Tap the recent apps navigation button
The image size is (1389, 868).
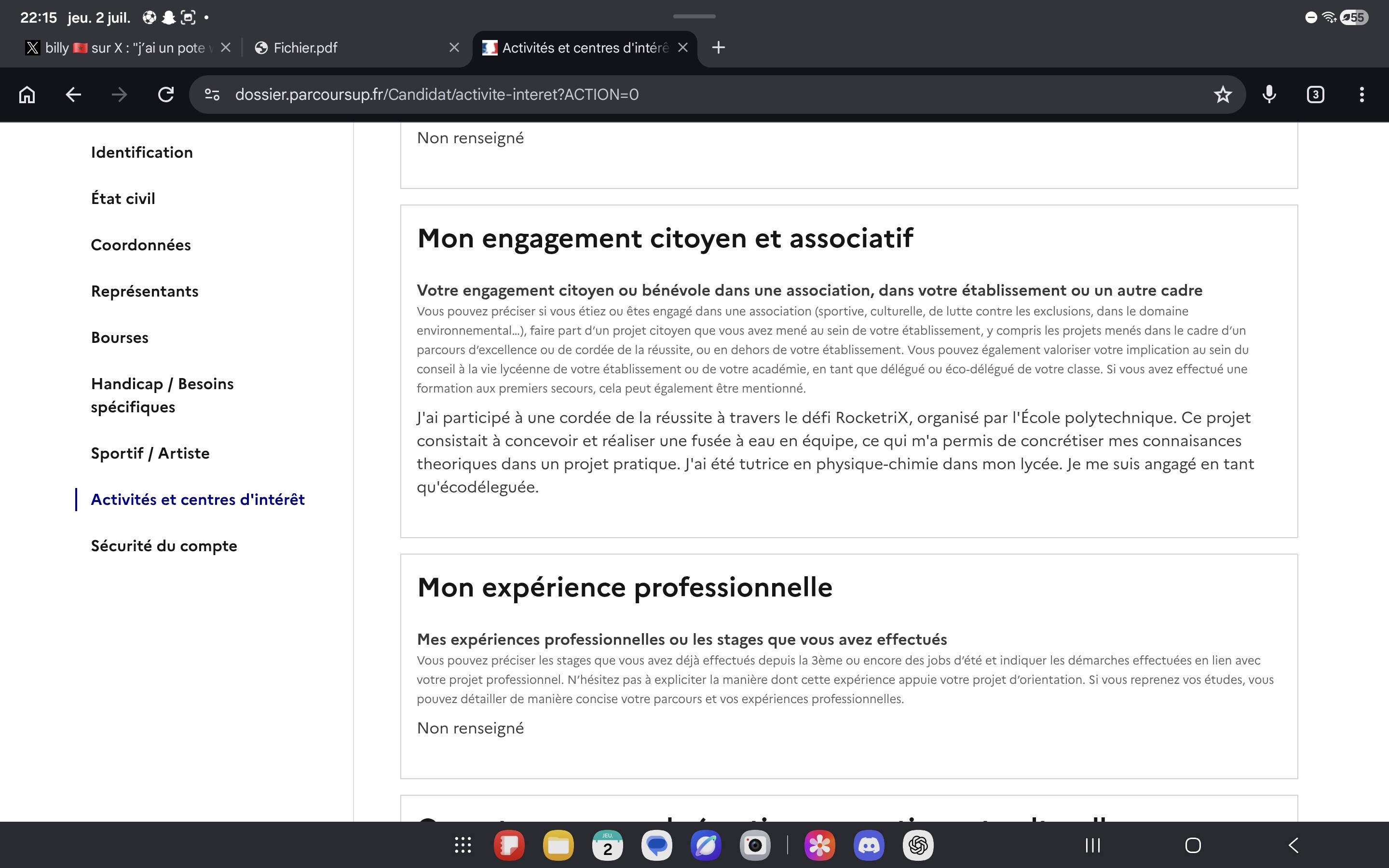point(1093,845)
